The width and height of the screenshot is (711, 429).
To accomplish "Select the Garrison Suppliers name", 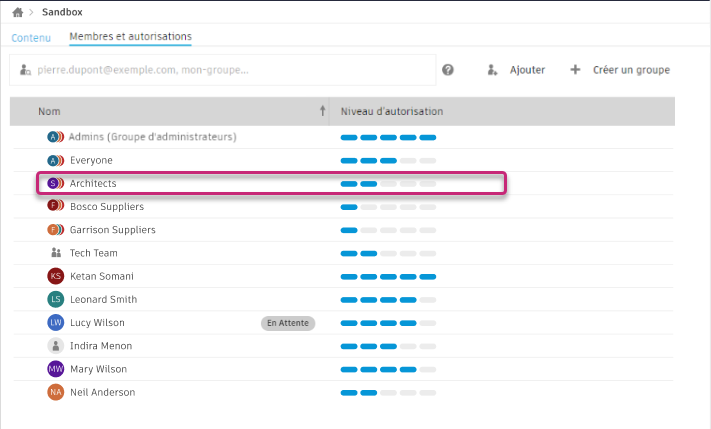I will tap(112, 229).
